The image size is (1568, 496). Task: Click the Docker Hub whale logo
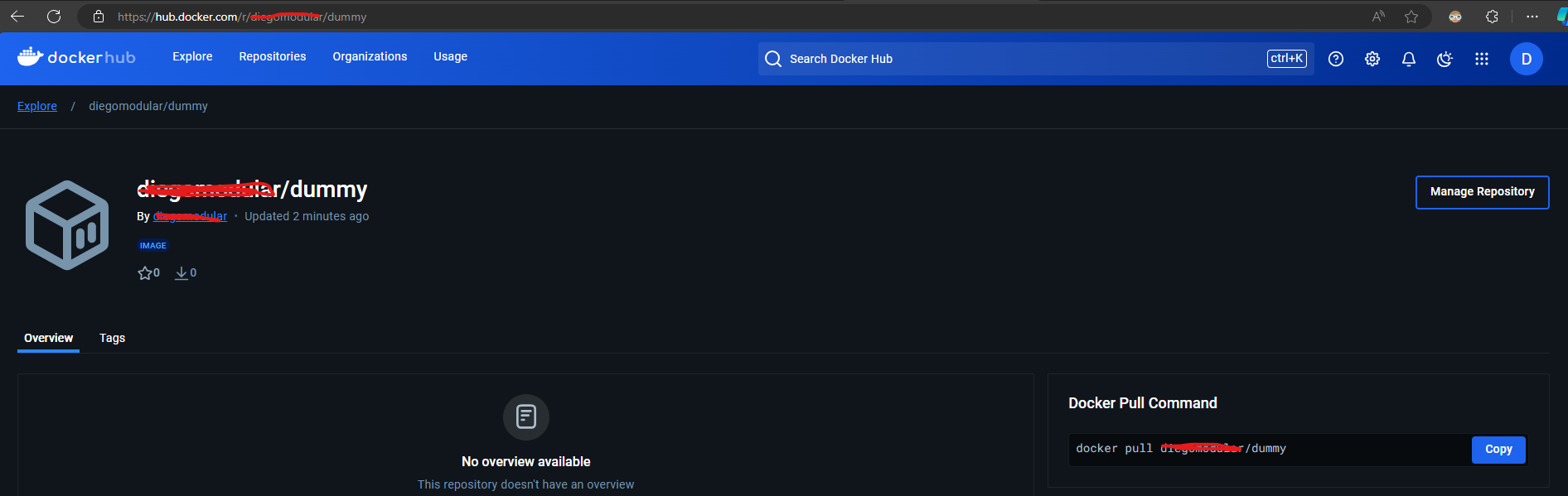tap(31, 56)
